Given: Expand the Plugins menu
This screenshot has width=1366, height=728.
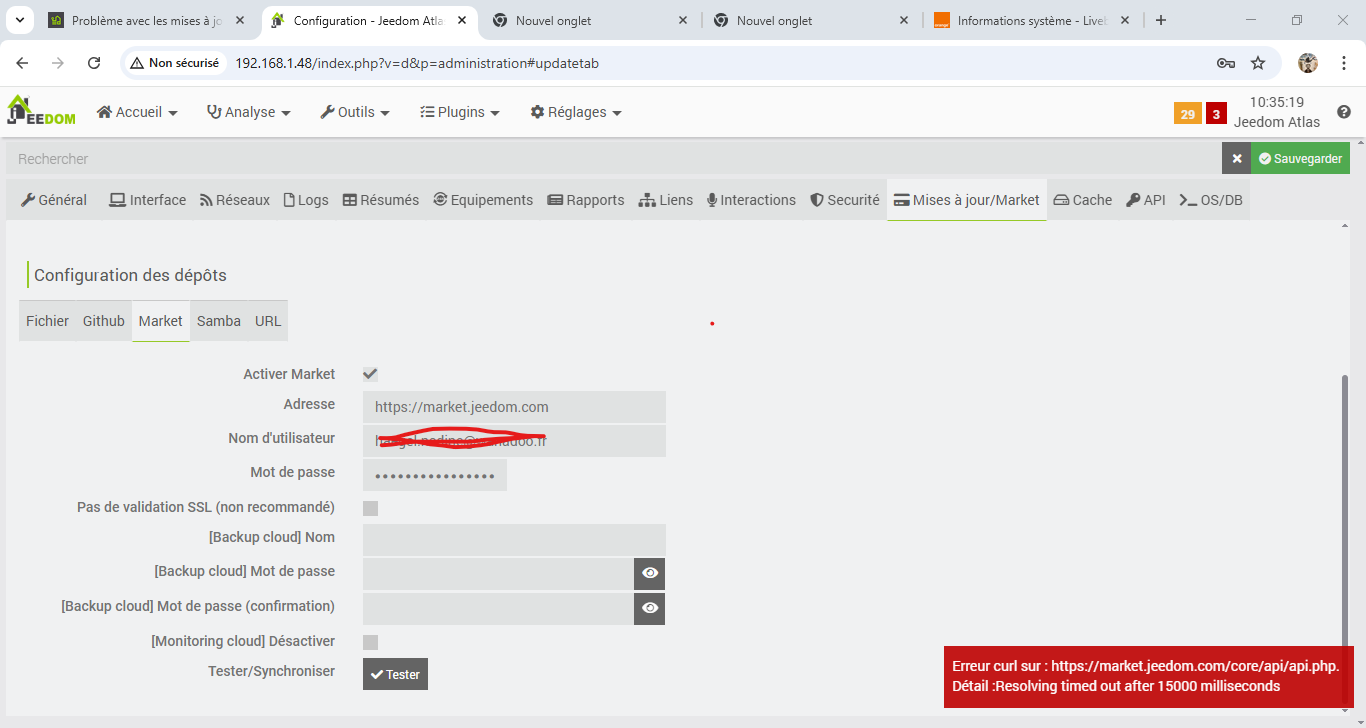Looking at the screenshot, I should pos(460,112).
